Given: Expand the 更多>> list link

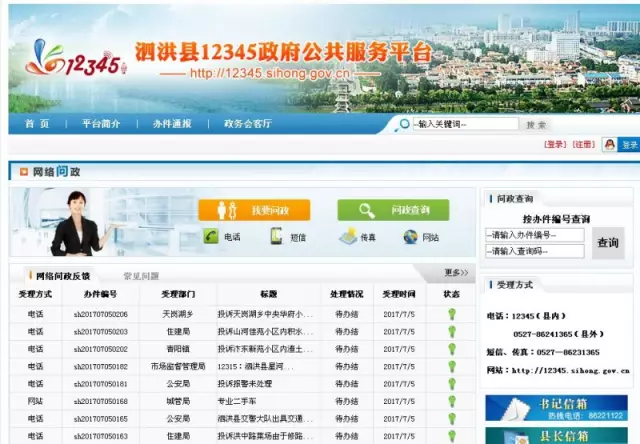Looking at the screenshot, I should (456, 273).
